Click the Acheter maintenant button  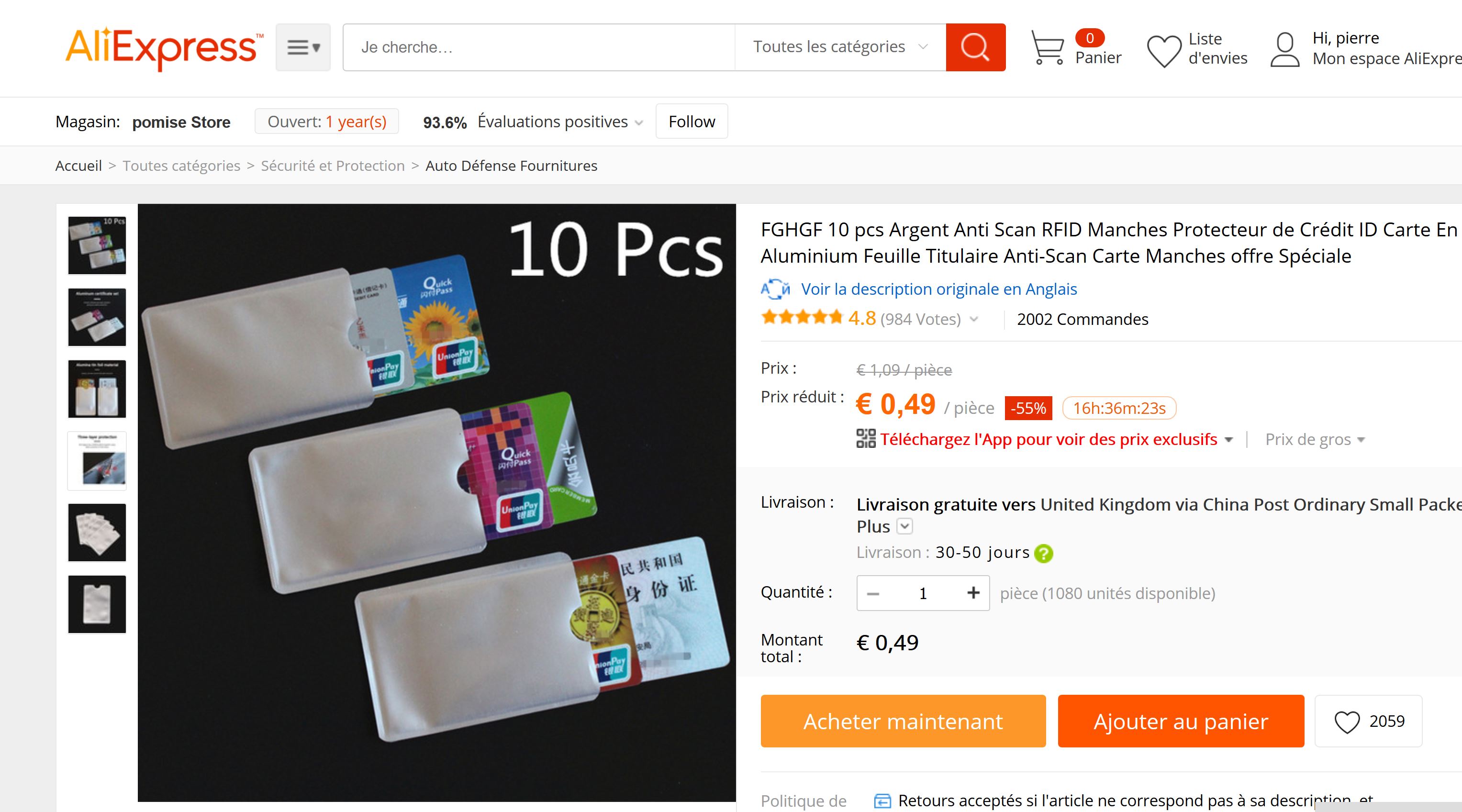click(x=903, y=721)
